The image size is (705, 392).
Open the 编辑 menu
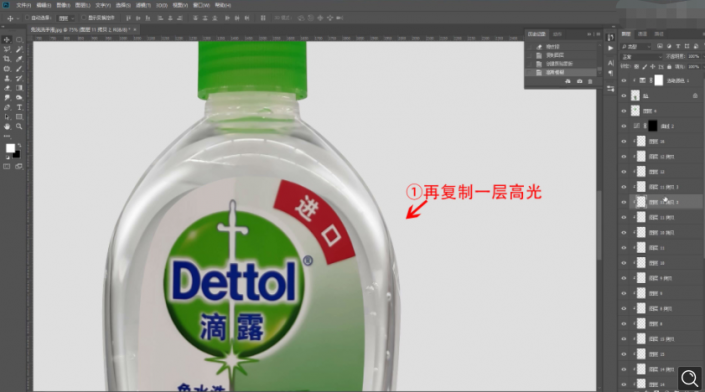coord(43,5)
